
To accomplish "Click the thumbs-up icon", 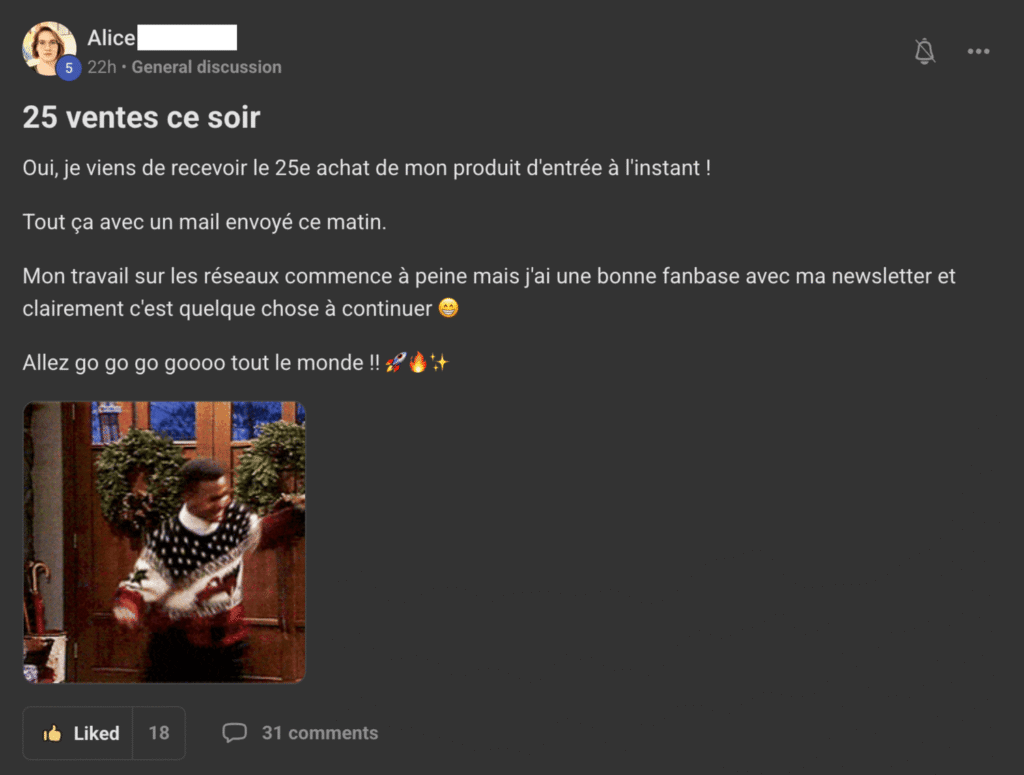I will click(x=52, y=733).
